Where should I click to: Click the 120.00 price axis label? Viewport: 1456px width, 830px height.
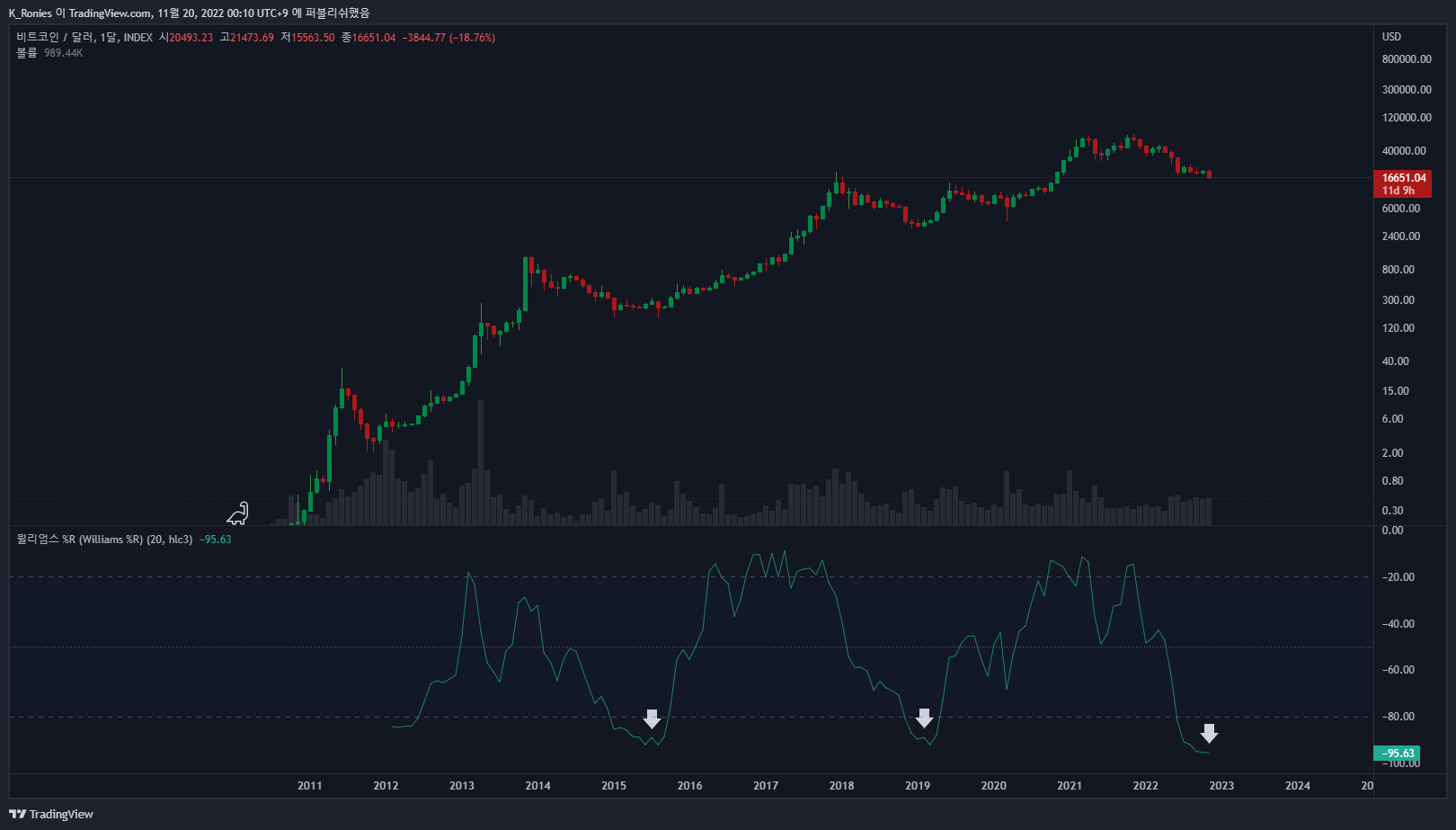coord(1398,328)
